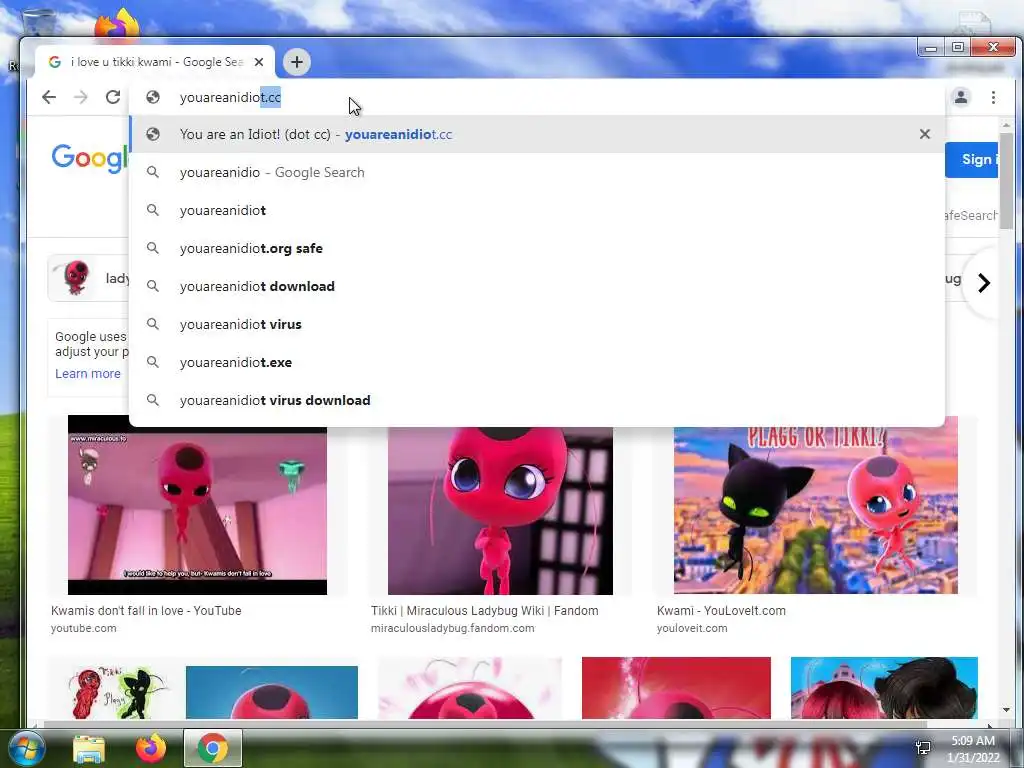Click 'Tikki | Miraculous Ladybug Wiki | Fandom' title

[485, 611]
